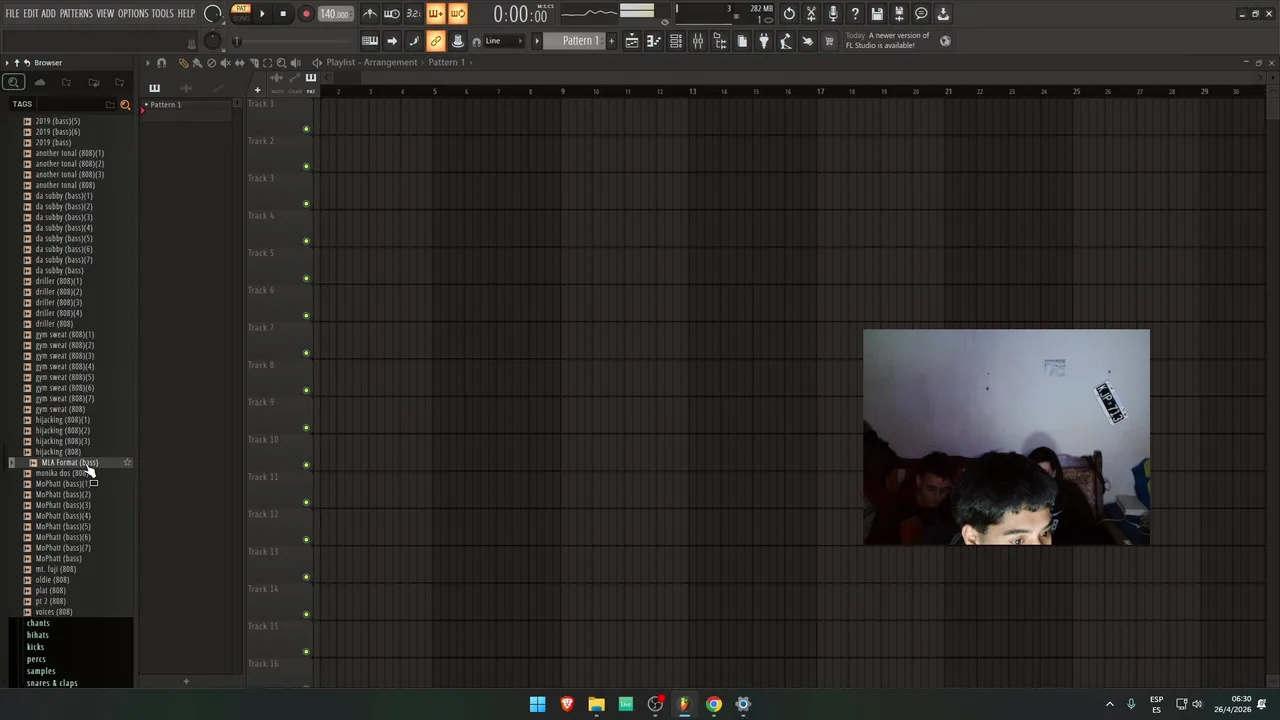Screen dimensions: 1280x720
Task: Click the one-click recording microphone icon
Action: [x=833, y=14]
